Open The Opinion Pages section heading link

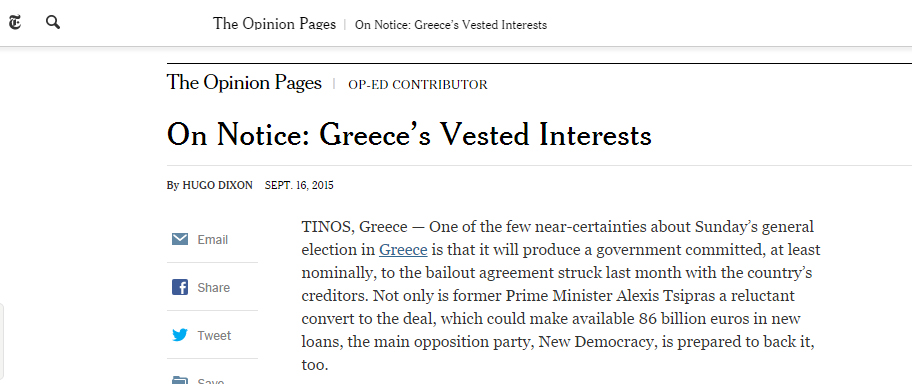pyautogui.click(x=244, y=83)
